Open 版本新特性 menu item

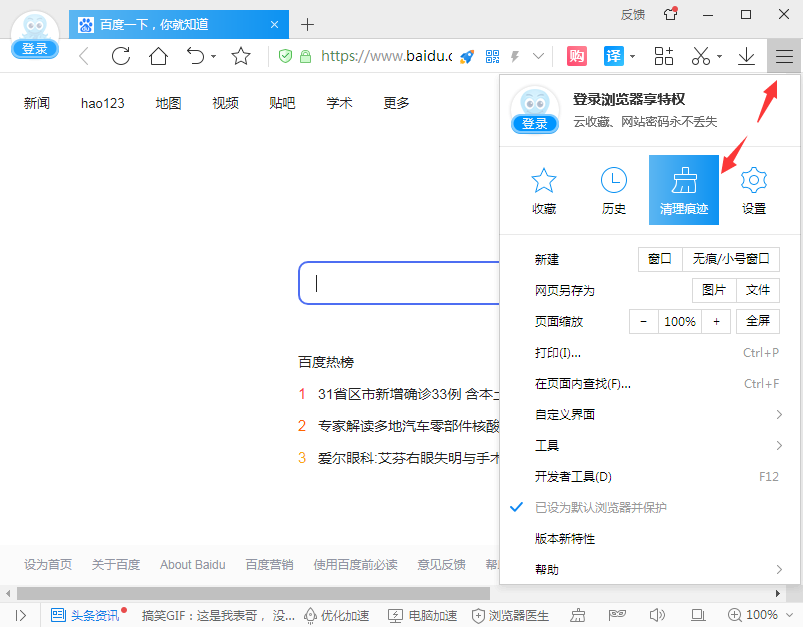[649, 538]
